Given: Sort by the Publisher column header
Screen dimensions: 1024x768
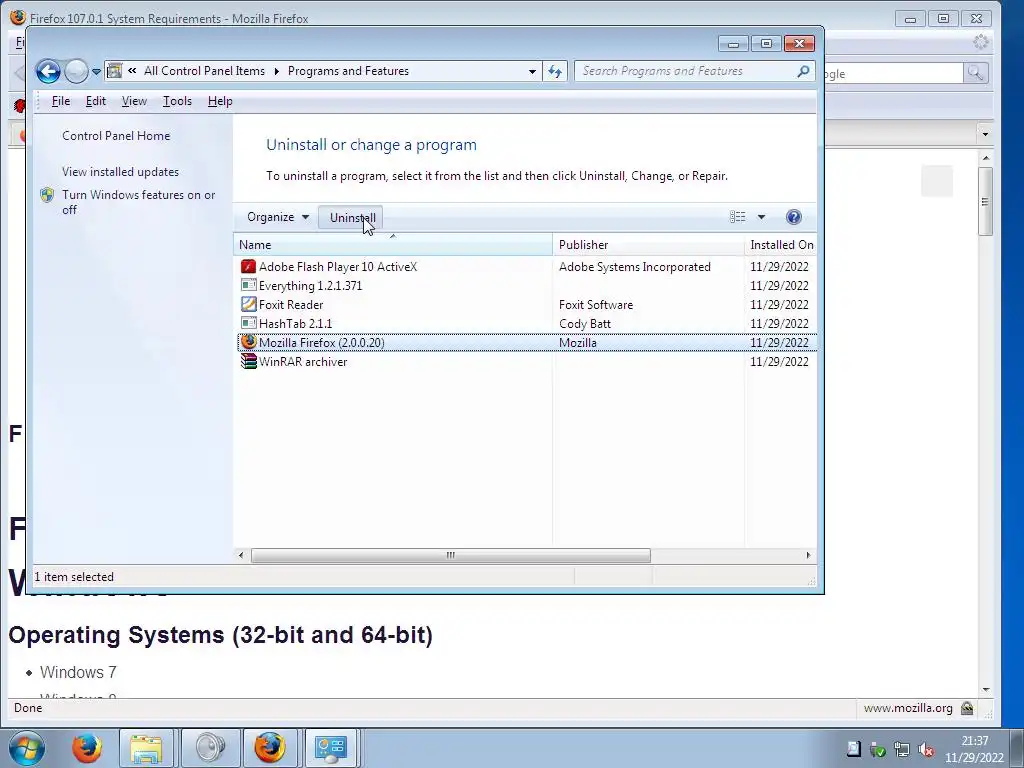Looking at the screenshot, I should pyautogui.click(x=648, y=245).
